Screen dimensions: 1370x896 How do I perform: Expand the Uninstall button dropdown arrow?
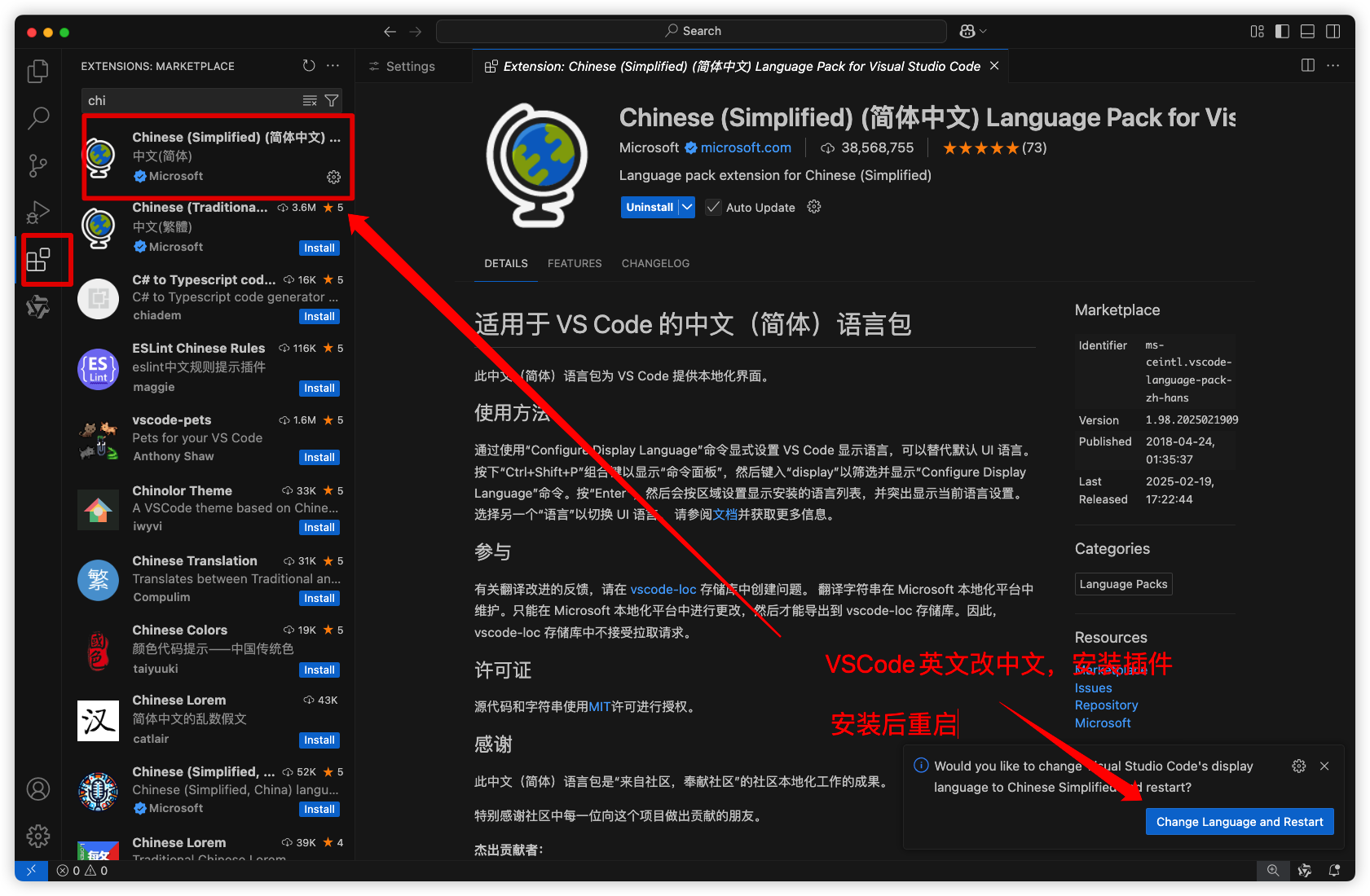(x=687, y=208)
